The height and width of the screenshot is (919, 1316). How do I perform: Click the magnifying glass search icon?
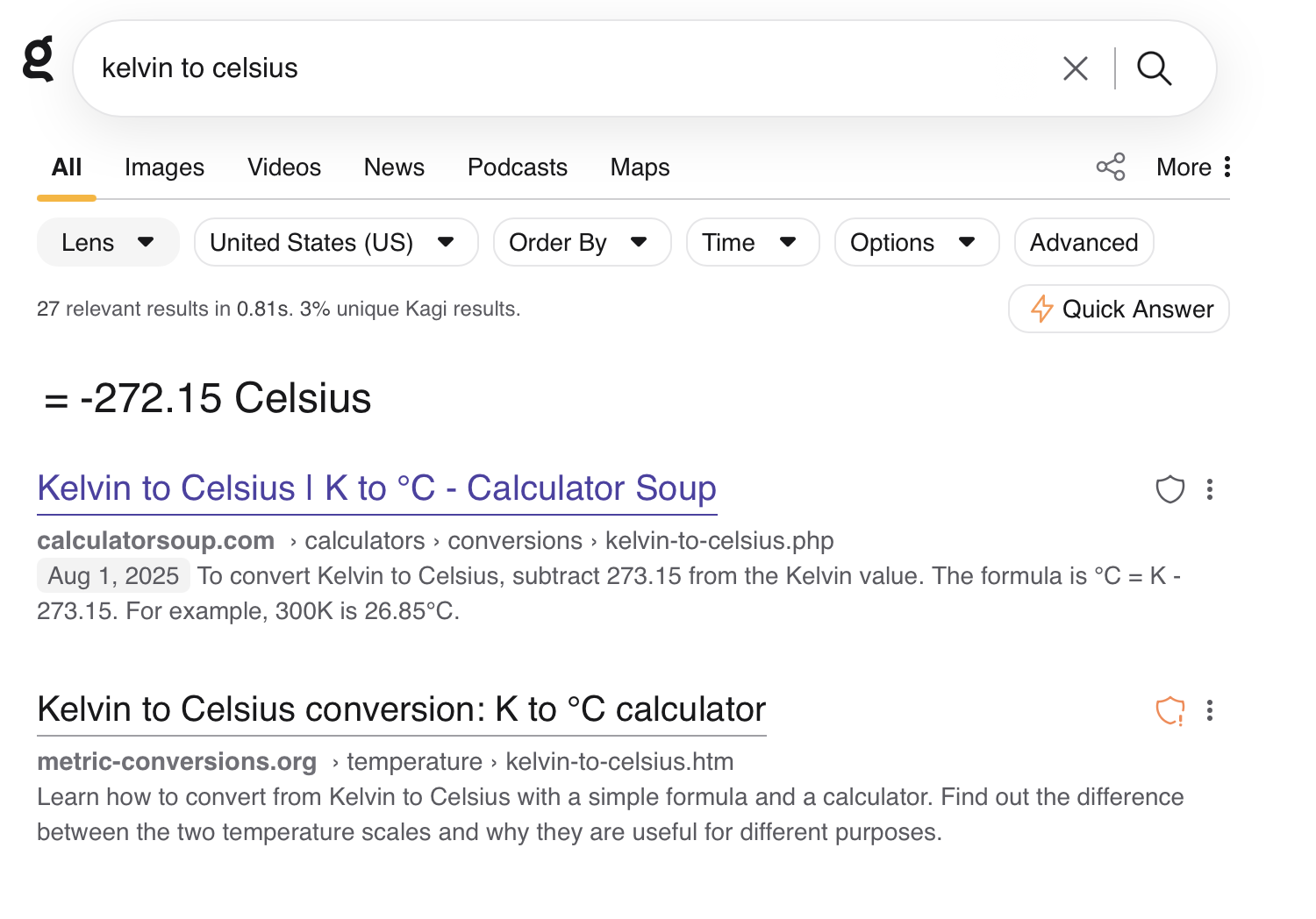[x=1154, y=68]
